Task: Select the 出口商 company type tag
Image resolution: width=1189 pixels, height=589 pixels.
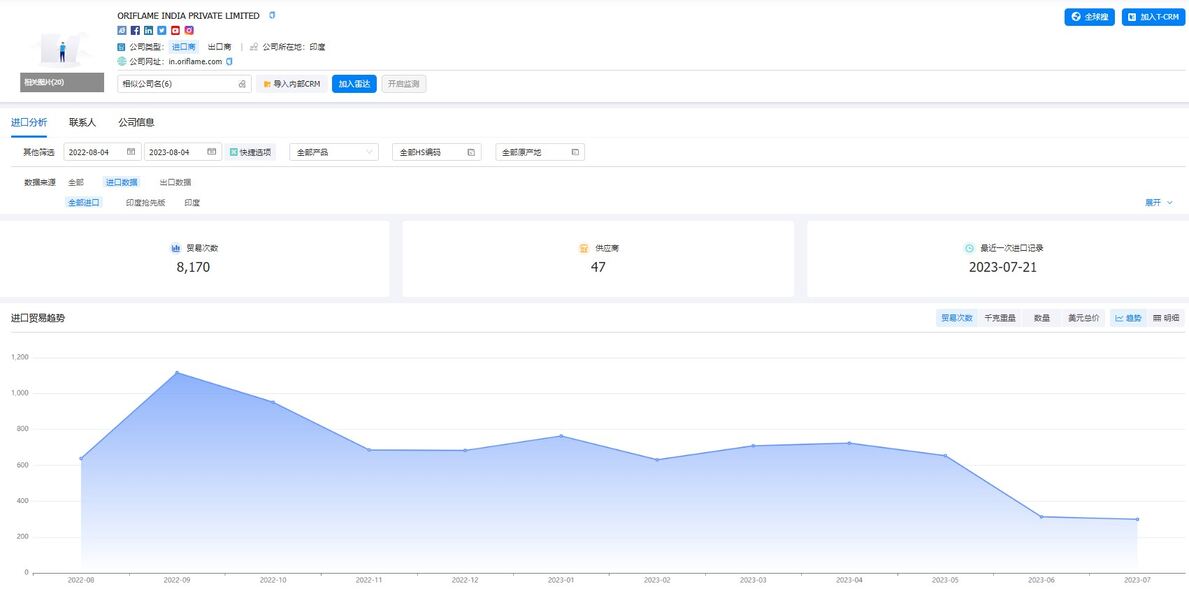Action: 219,47
